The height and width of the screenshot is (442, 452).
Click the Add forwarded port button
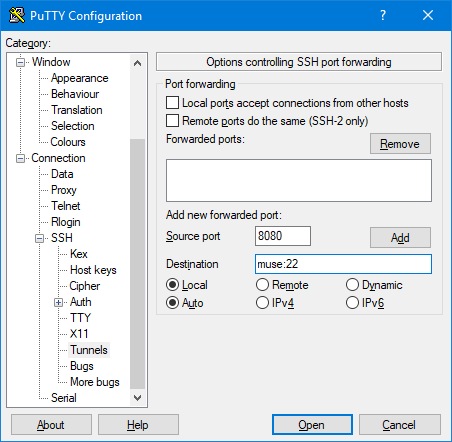tap(400, 238)
